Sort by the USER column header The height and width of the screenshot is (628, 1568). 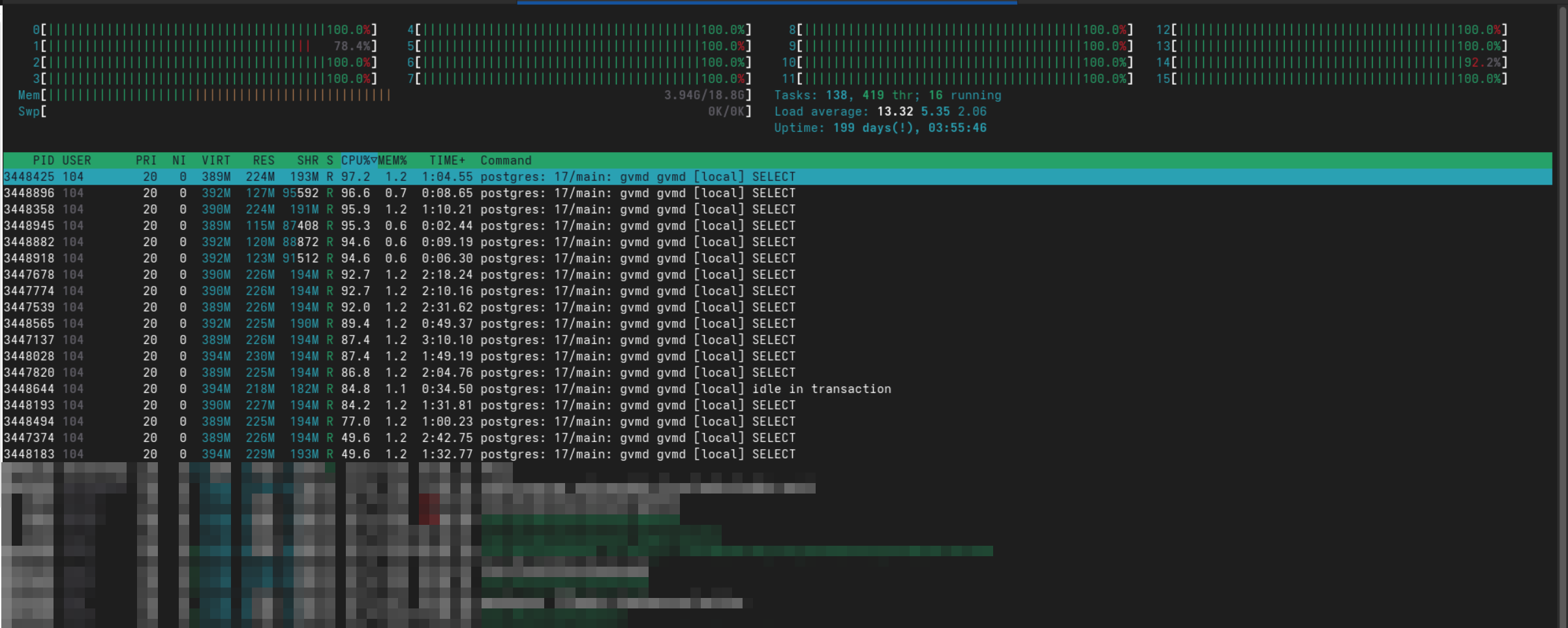pos(76,161)
